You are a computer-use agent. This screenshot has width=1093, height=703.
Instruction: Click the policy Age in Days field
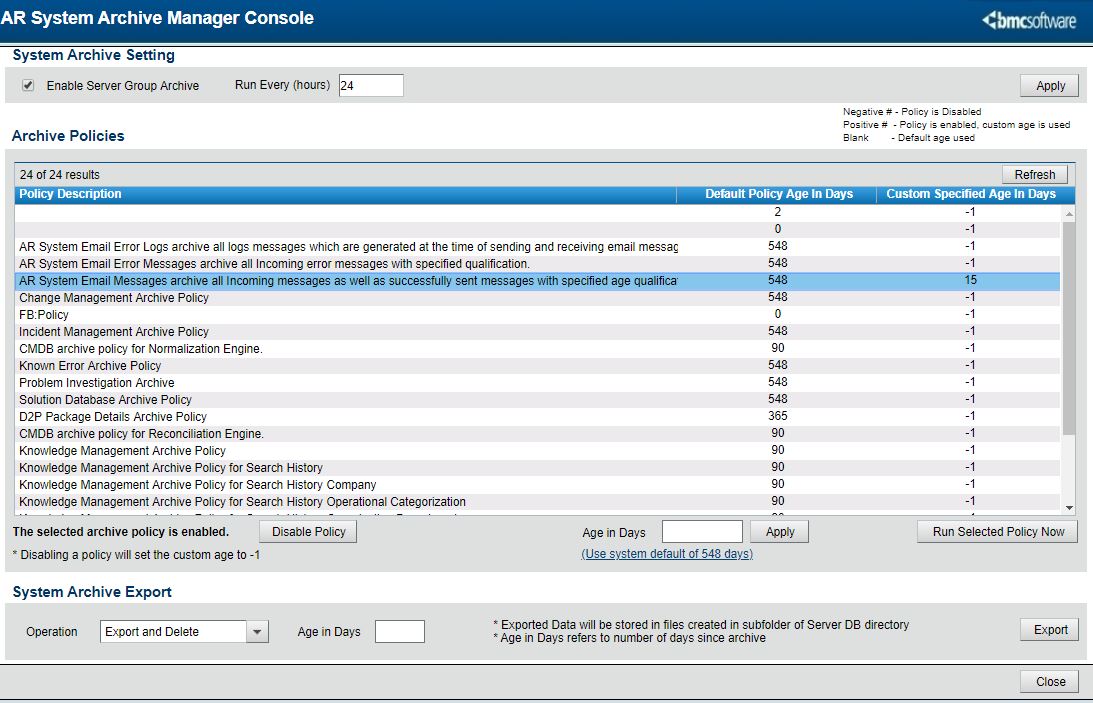(702, 532)
